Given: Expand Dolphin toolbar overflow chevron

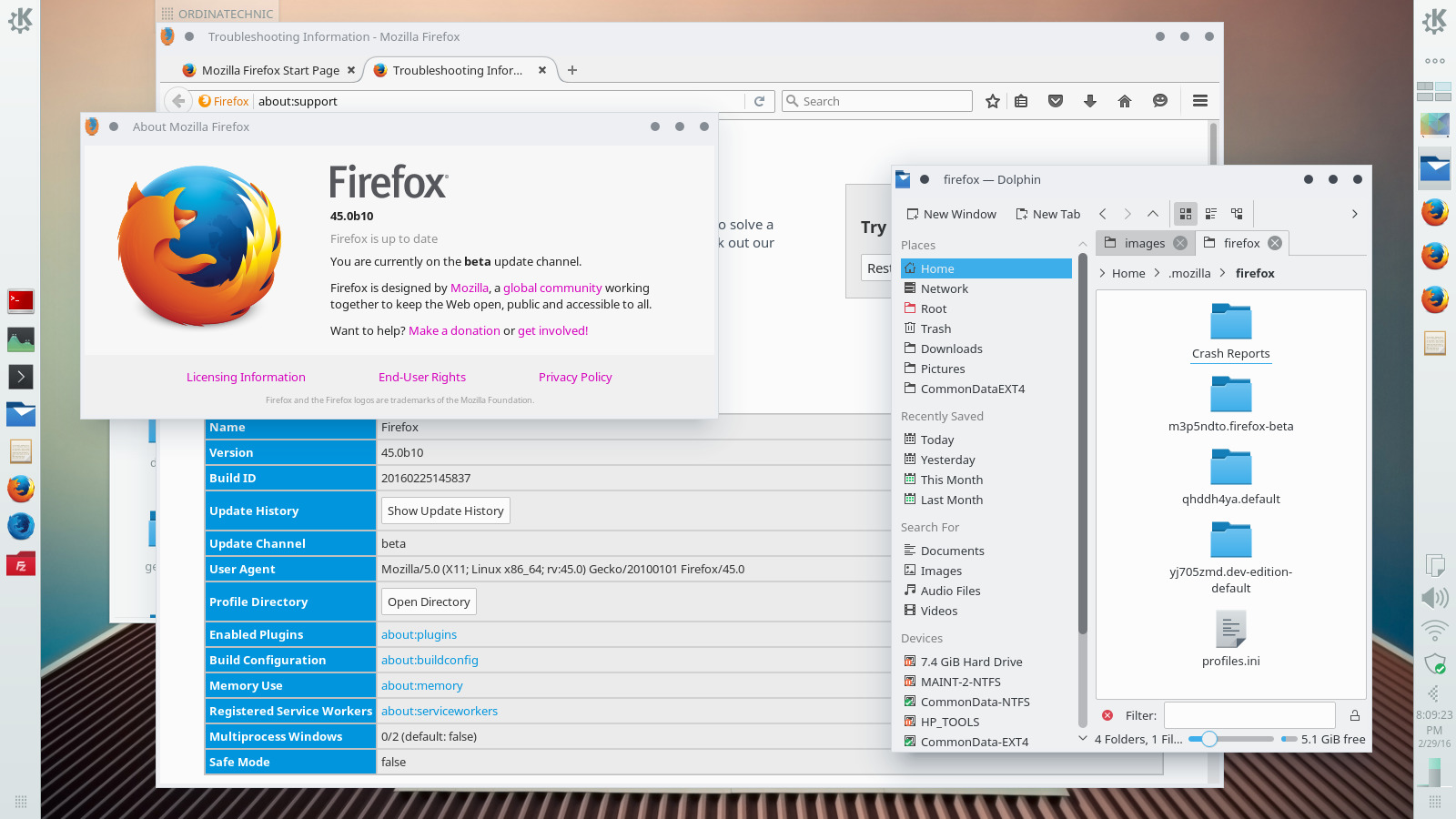Looking at the screenshot, I should click(1354, 214).
